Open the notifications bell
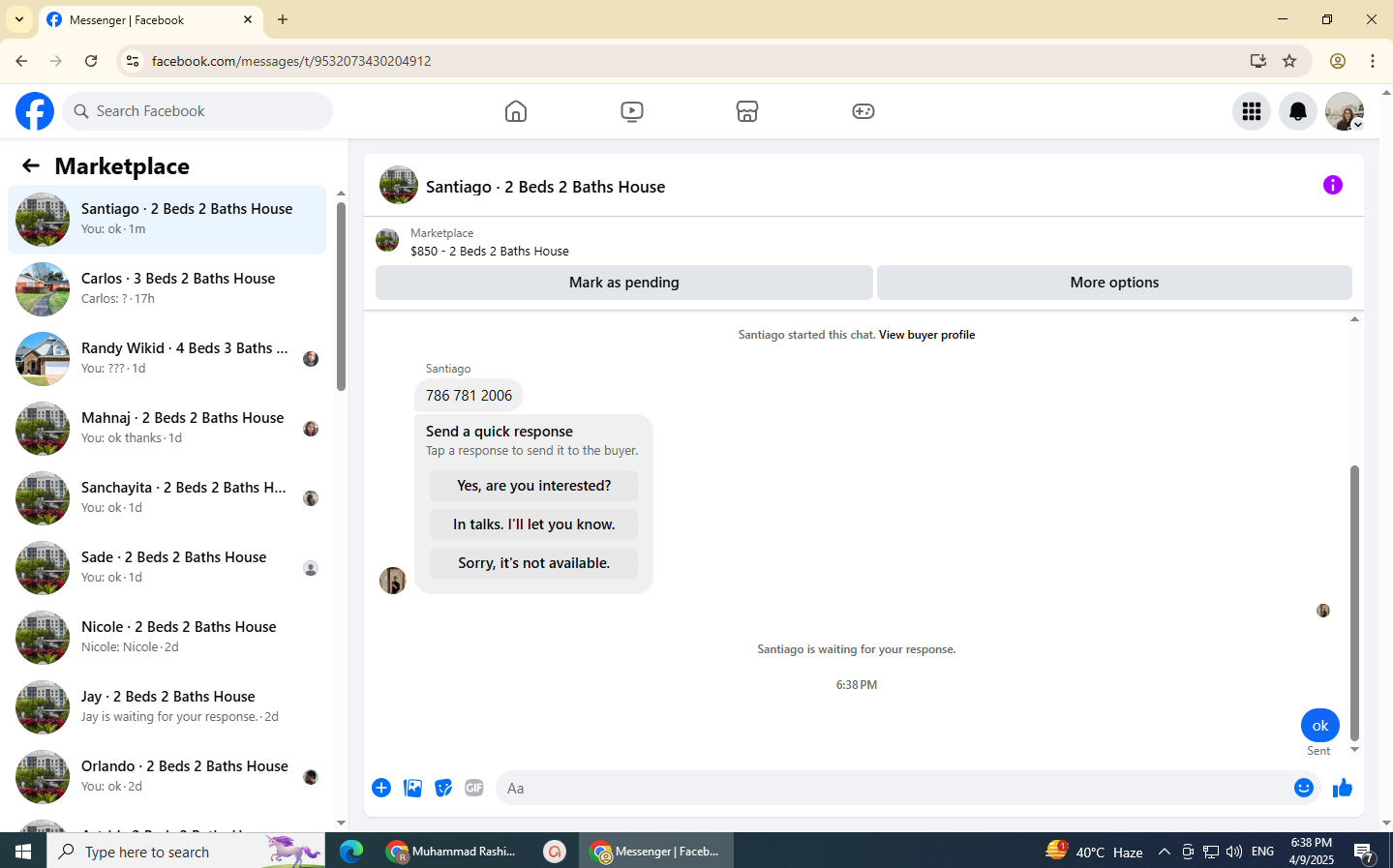 (x=1298, y=111)
